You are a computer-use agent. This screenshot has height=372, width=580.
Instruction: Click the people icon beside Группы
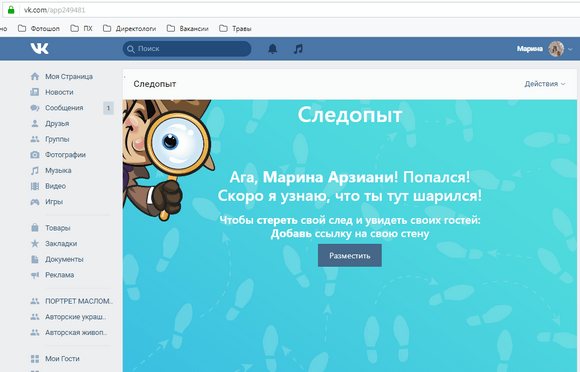(x=35, y=139)
